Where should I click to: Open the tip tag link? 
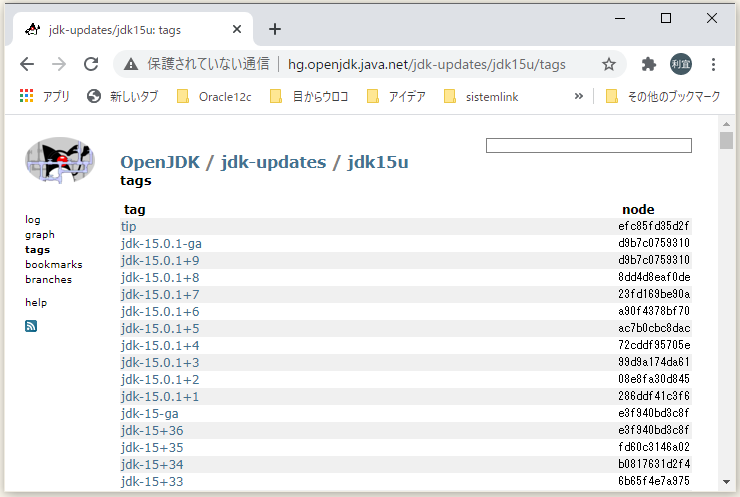pos(128,227)
